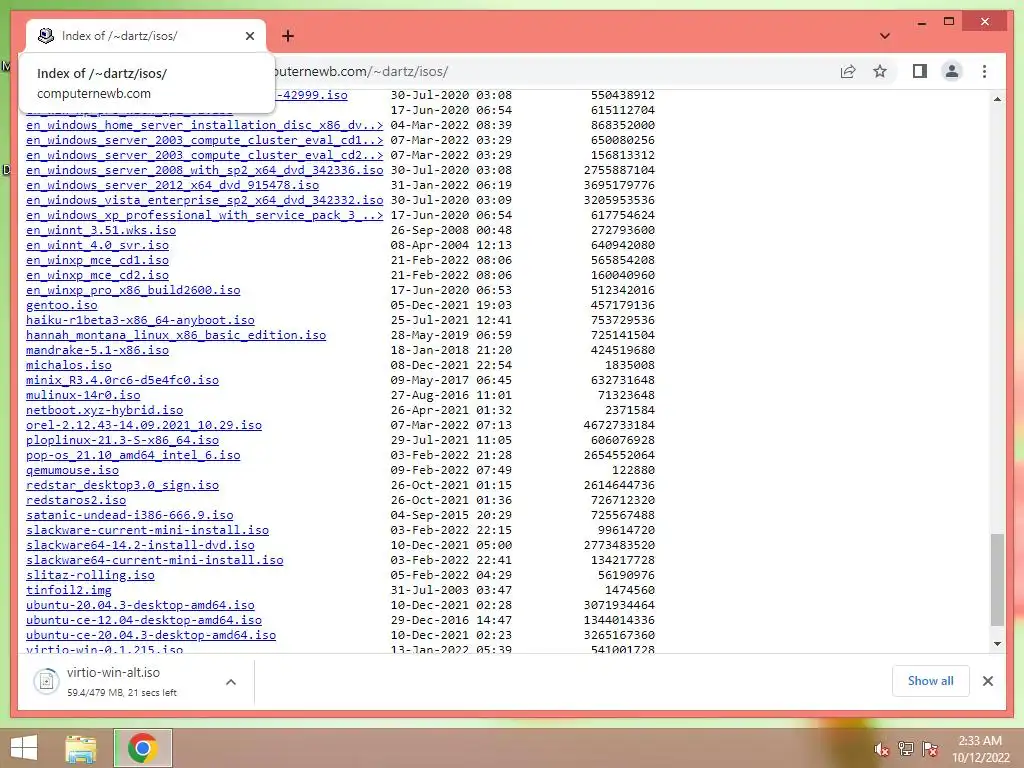Show all downloads
This screenshot has height=768, width=1024.
931,681
